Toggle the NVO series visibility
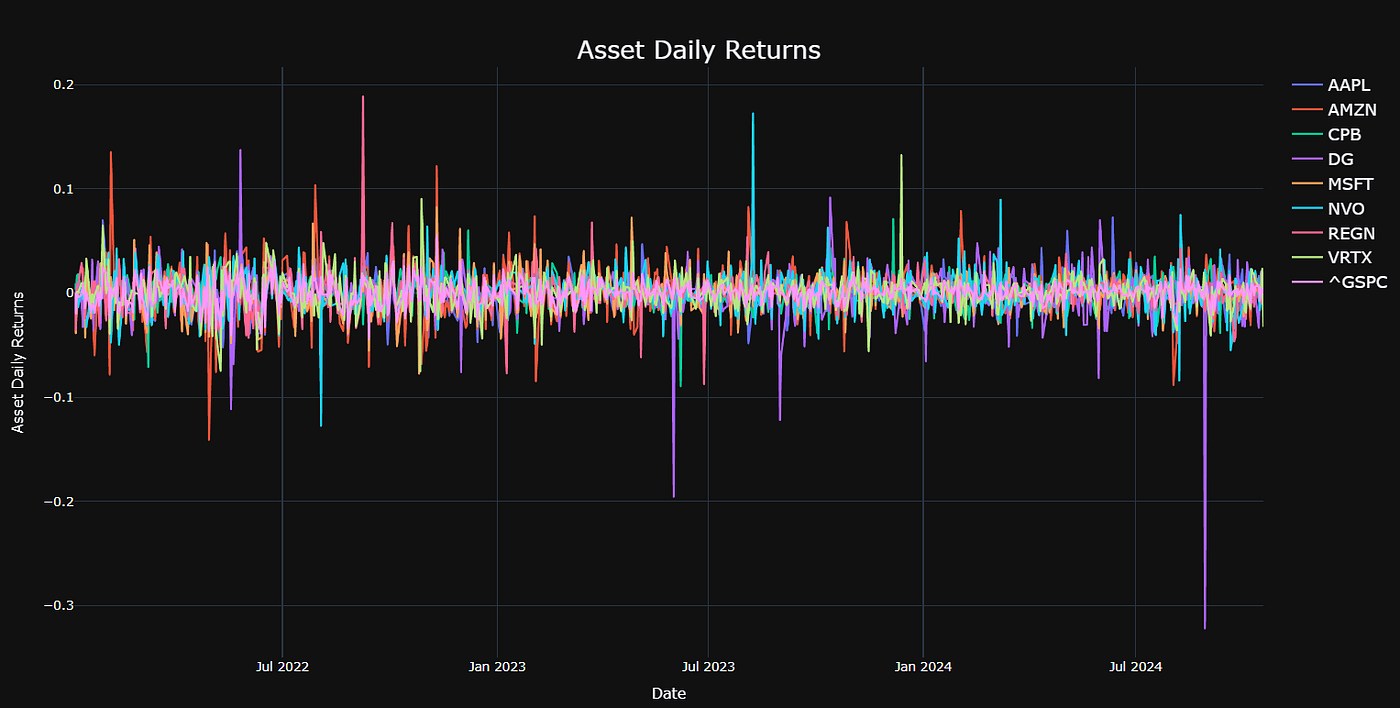Image resolution: width=1400 pixels, height=708 pixels. coord(1344,209)
